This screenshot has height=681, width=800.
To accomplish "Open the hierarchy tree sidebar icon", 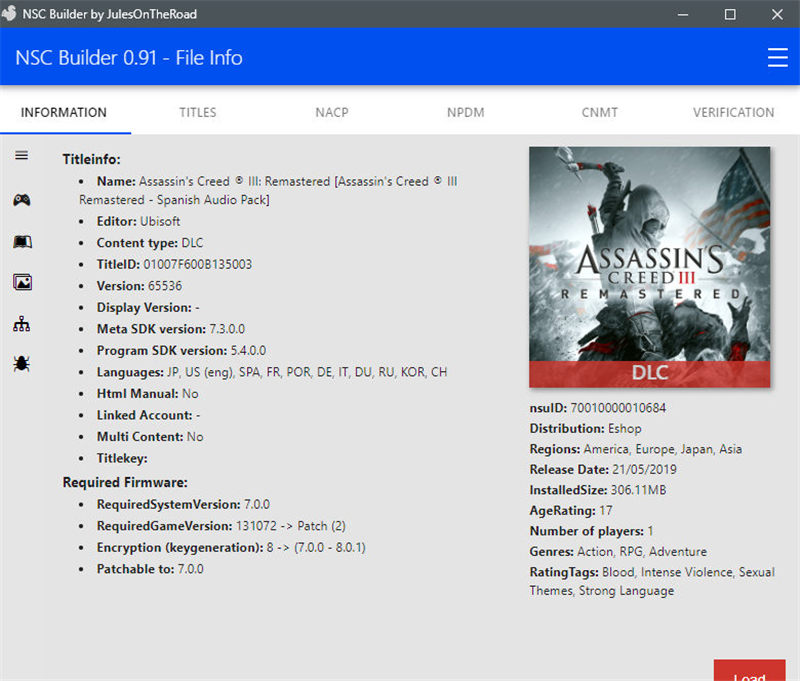I will [21, 324].
